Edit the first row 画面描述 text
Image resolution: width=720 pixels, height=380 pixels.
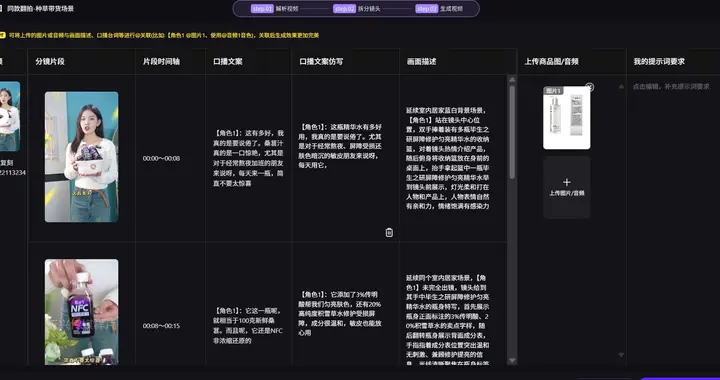(448, 158)
